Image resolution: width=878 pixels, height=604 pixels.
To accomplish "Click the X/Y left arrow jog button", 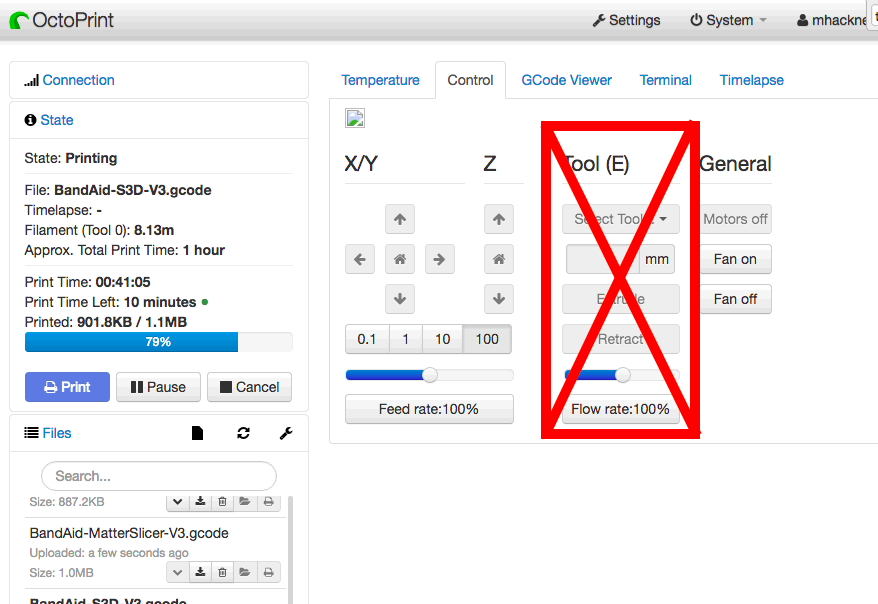I will pyautogui.click(x=360, y=259).
